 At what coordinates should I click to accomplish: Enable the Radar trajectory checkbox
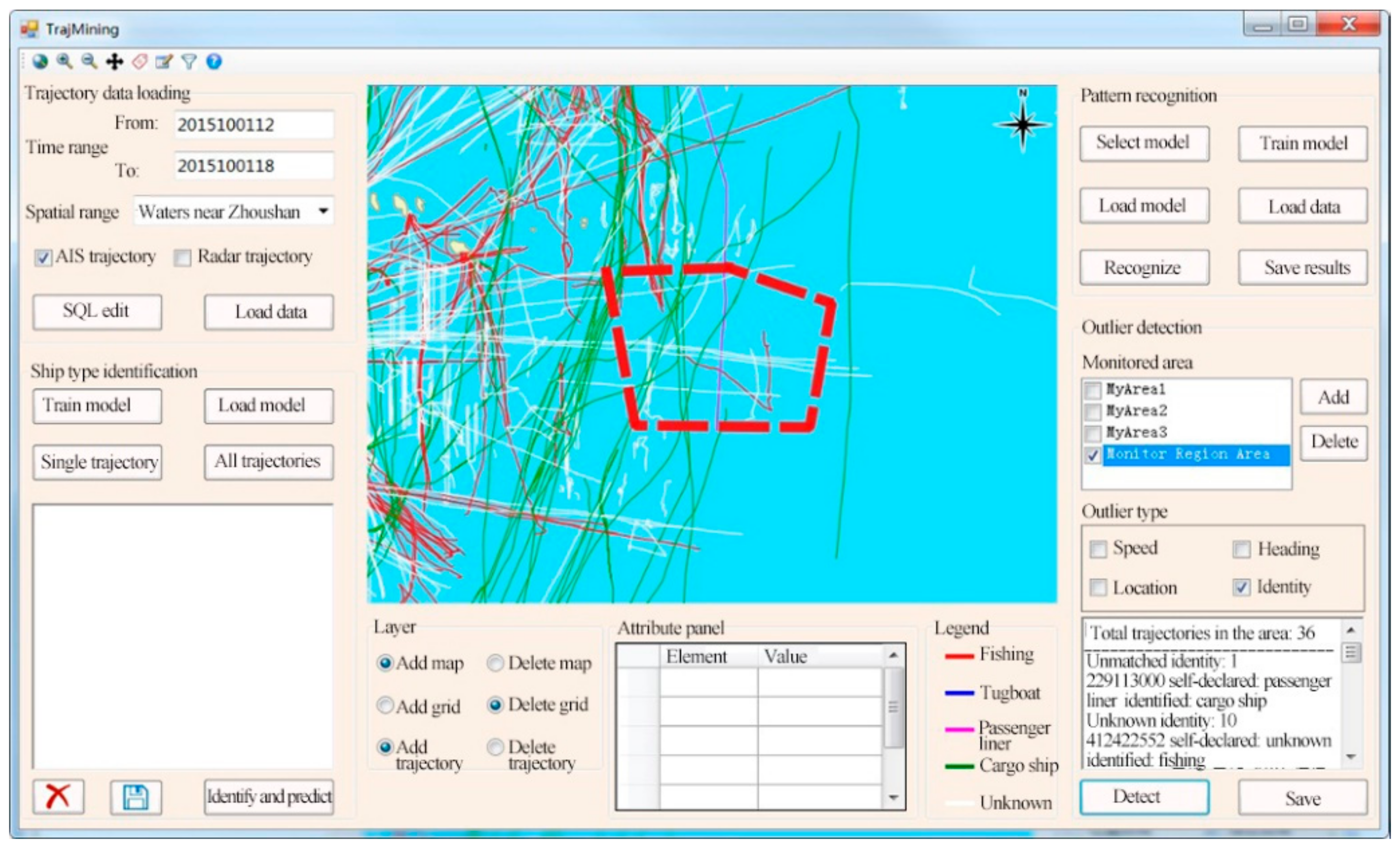pyautogui.click(x=182, y=258)
